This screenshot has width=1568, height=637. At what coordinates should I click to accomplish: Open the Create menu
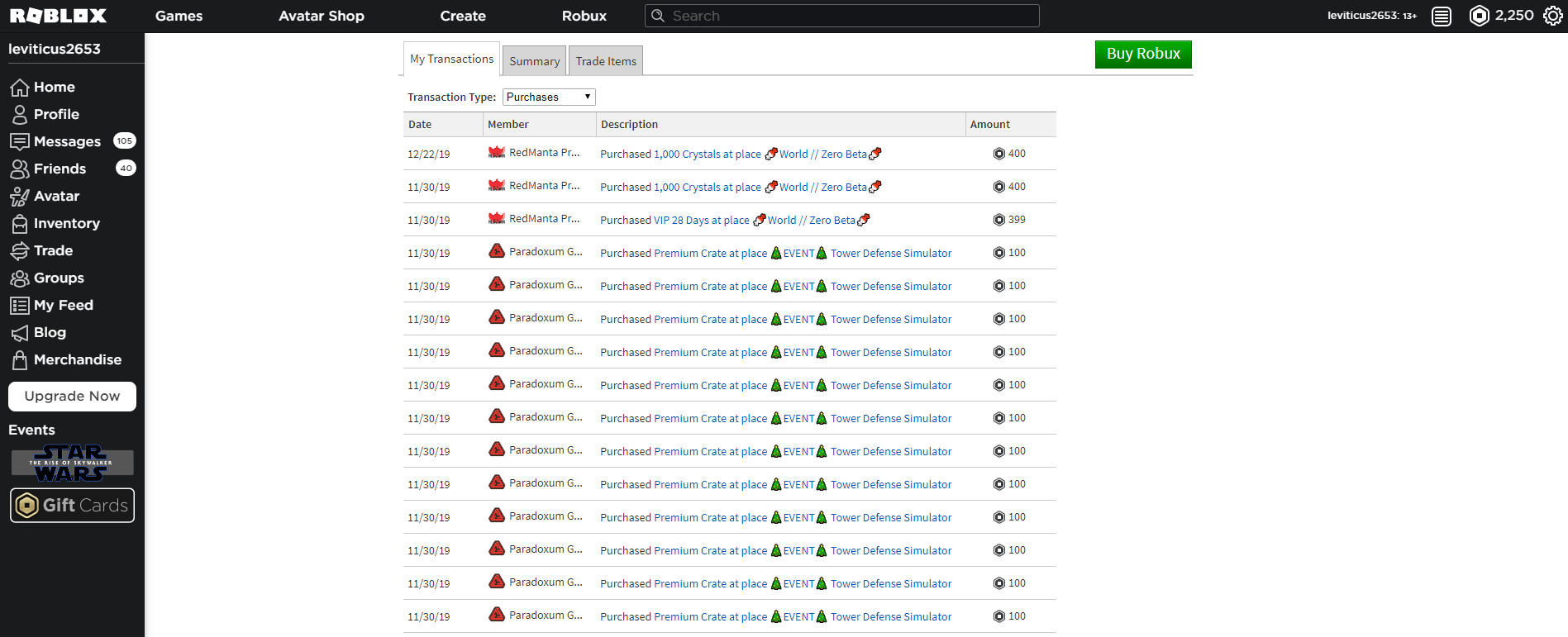coord(463,16)
